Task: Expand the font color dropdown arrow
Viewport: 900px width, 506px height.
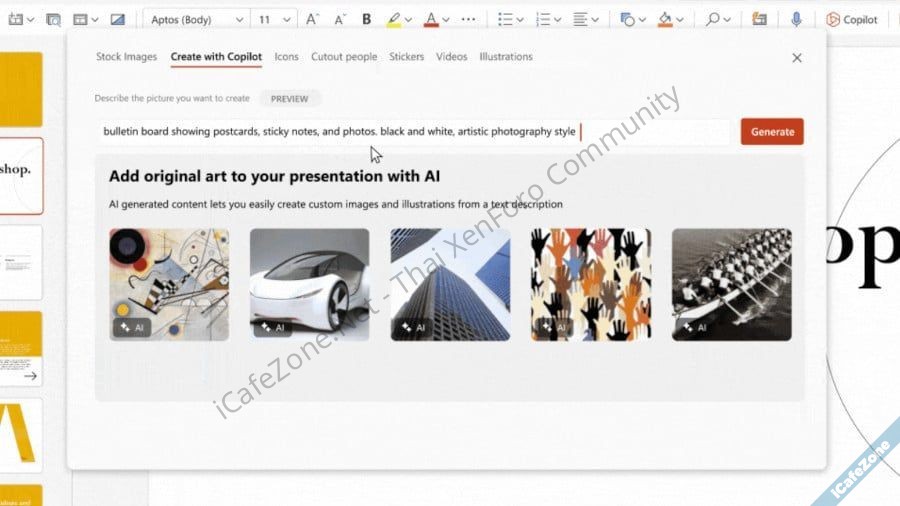Action: pos(445,19)
